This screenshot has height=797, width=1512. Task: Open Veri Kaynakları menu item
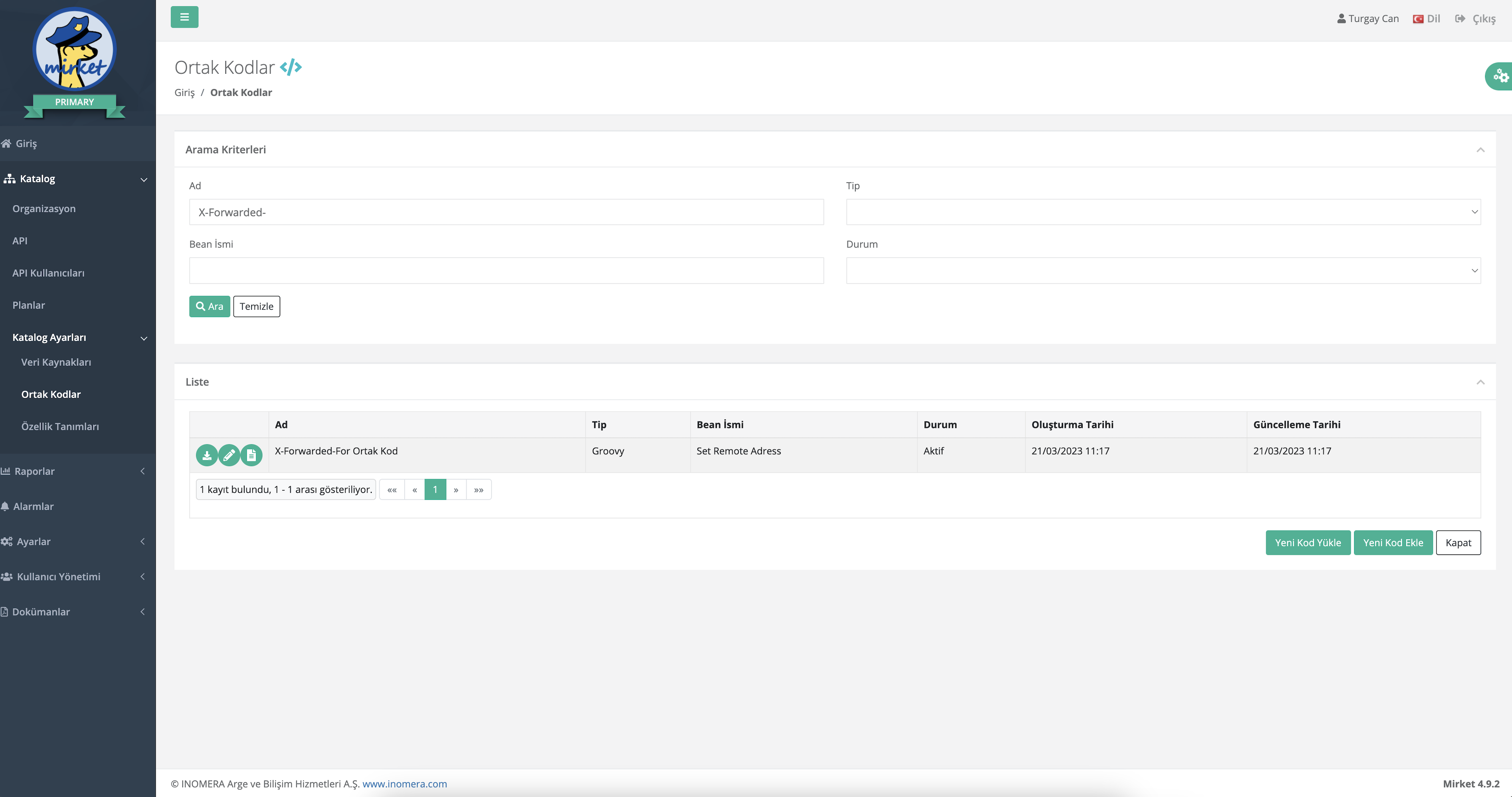point(56,362)
